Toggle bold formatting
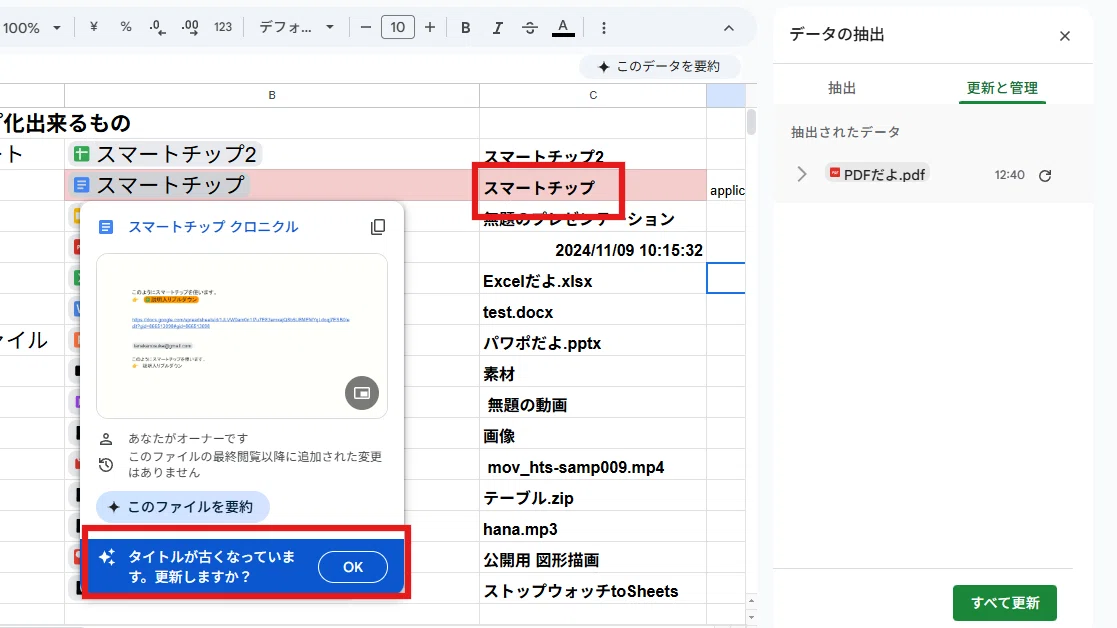 point(465,28)
